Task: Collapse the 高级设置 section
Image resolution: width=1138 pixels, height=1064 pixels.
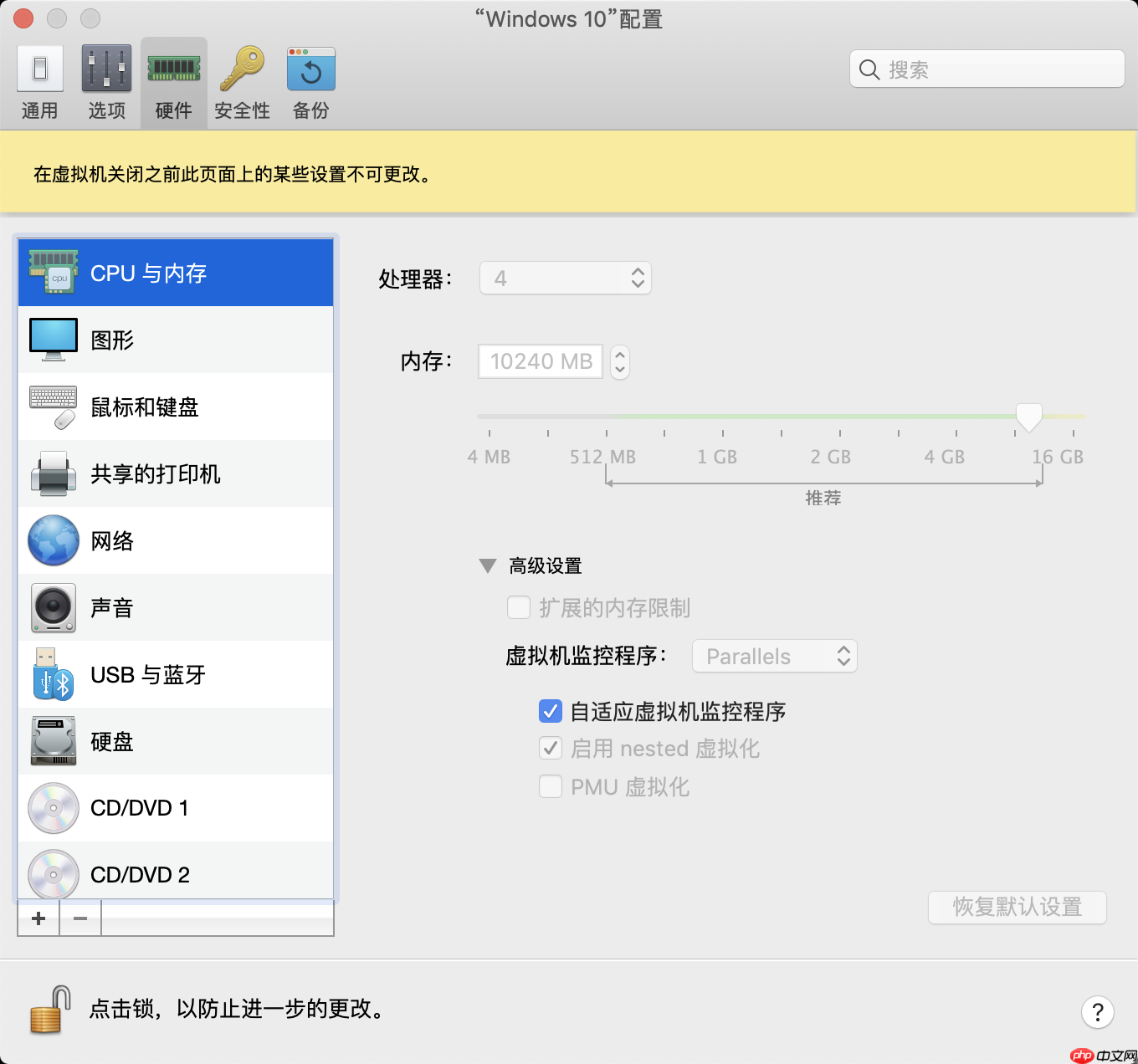Action: (x=488, y=565)
